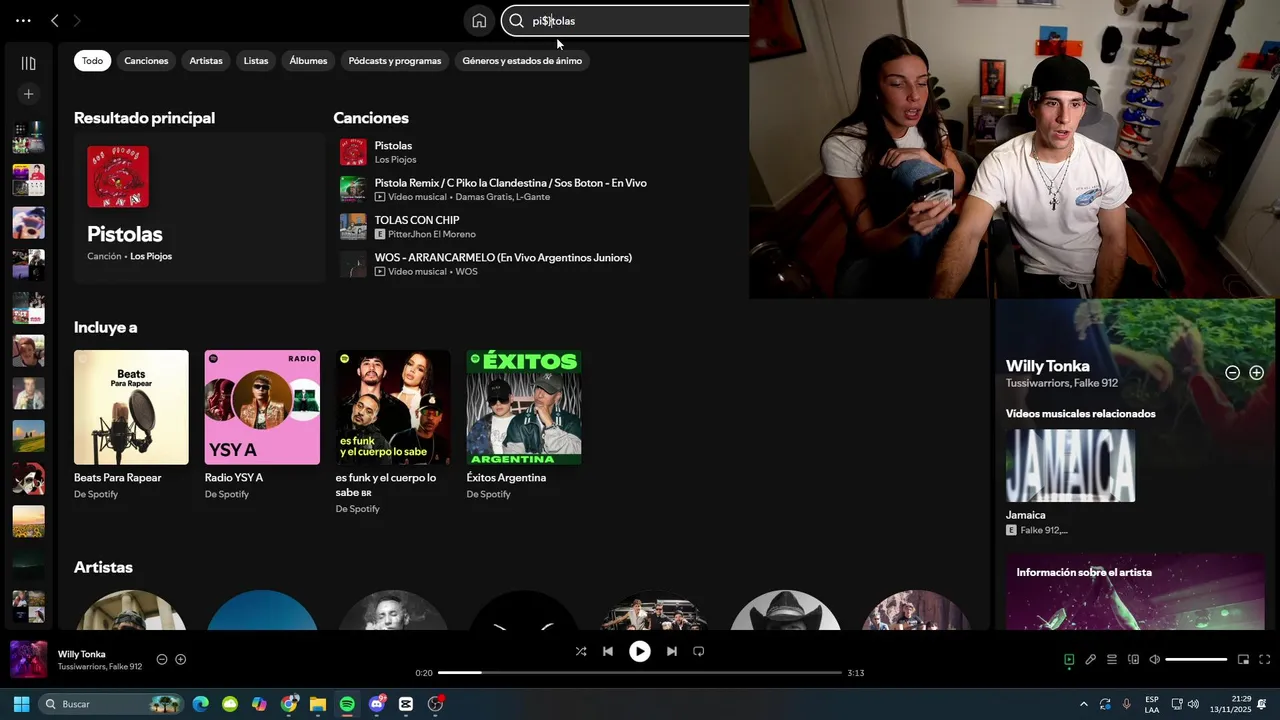Toggle repeat mode
1280x720 pixels.
click(699, 651)
